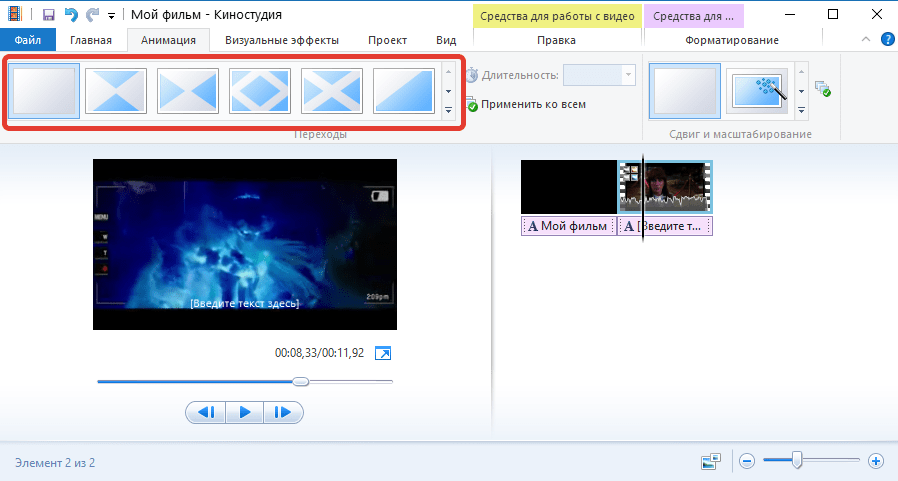898x481 pixels.
Task: Open the Вид tab
Action: [x=446, y=40]
